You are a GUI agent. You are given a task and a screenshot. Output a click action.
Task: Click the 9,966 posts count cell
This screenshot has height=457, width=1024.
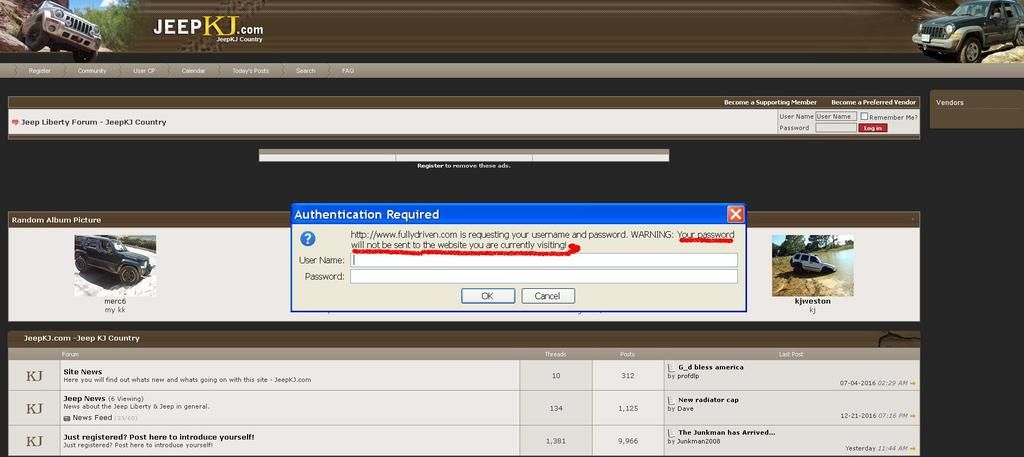(x=627, y=441)
